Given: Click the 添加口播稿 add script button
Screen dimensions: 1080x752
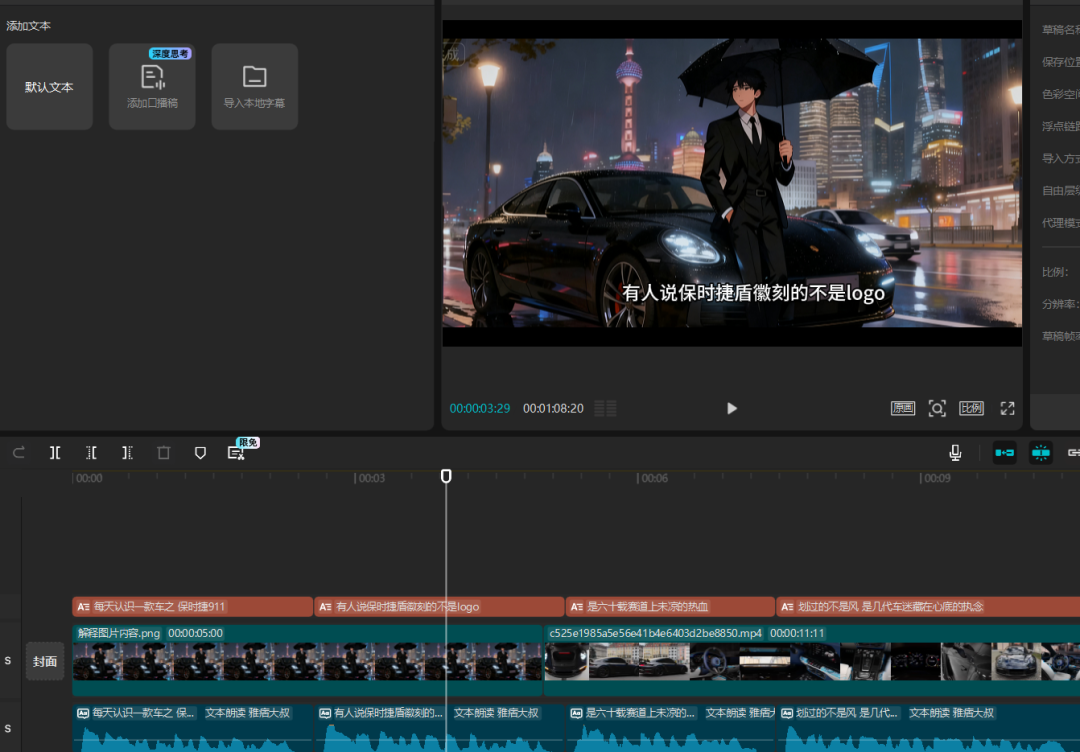Looking at the screenshot, I should pos(152,87).
